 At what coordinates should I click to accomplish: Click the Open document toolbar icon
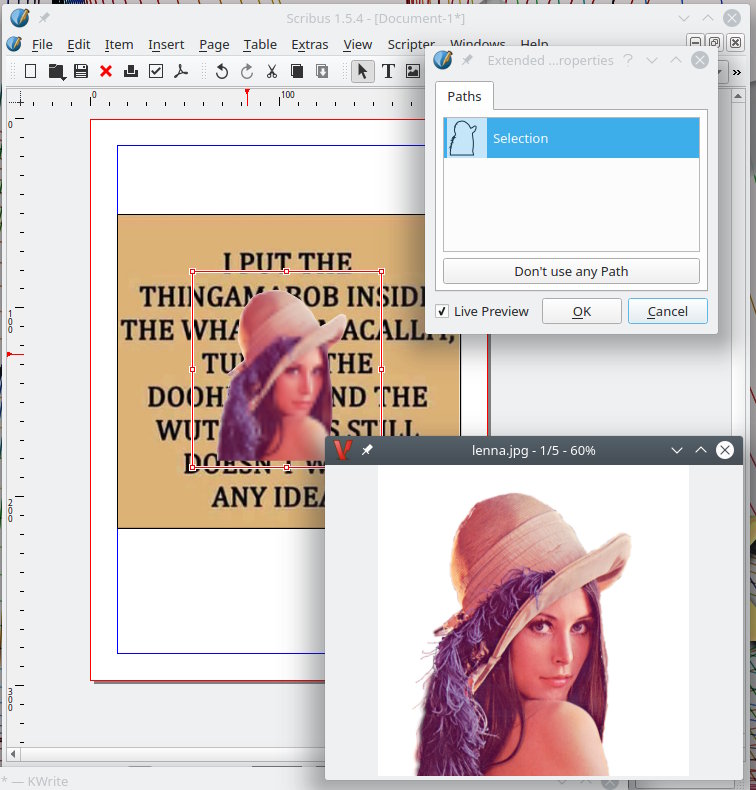click(x=56, y=71)
